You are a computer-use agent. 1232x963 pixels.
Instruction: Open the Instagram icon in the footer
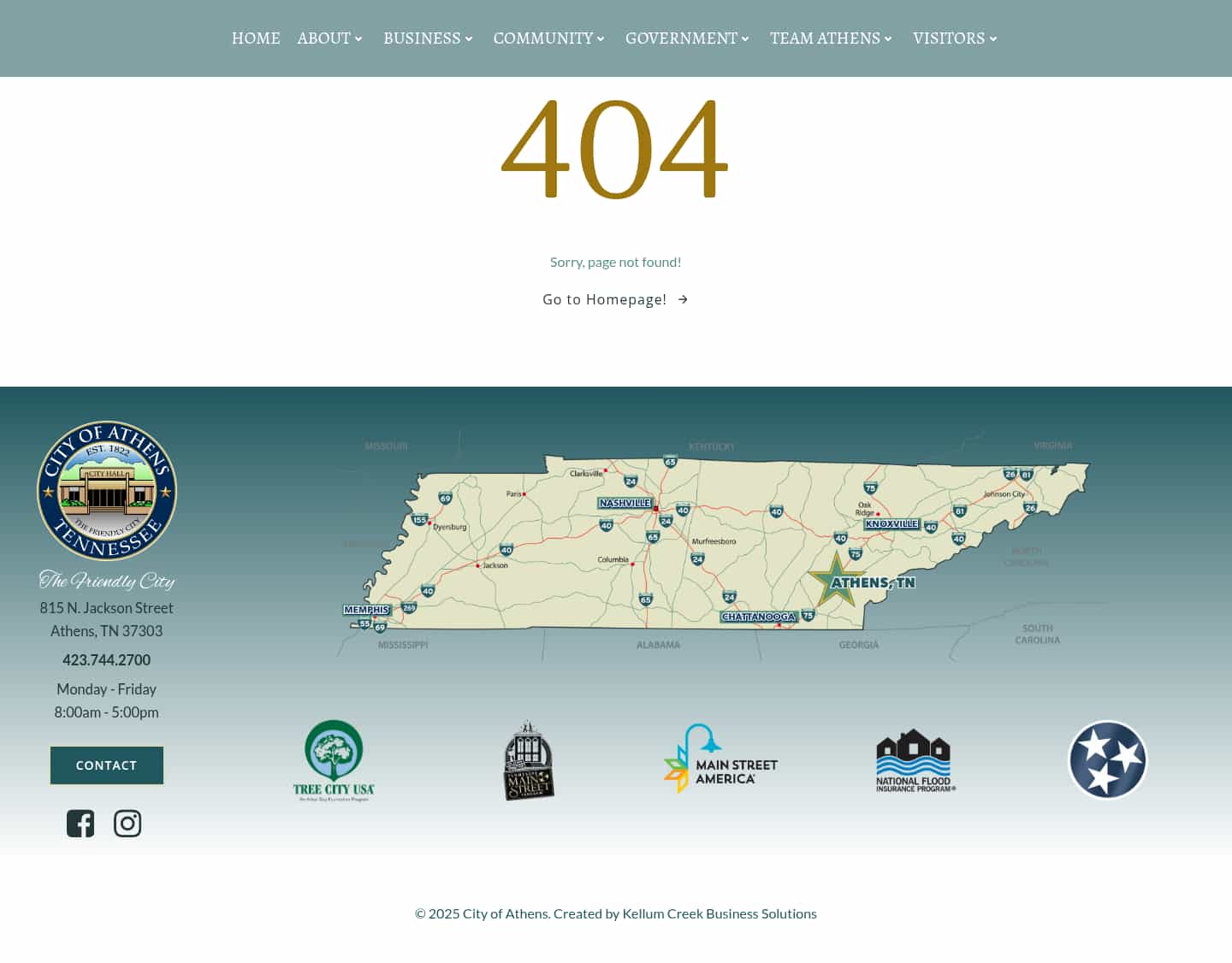tap(127, 824)
